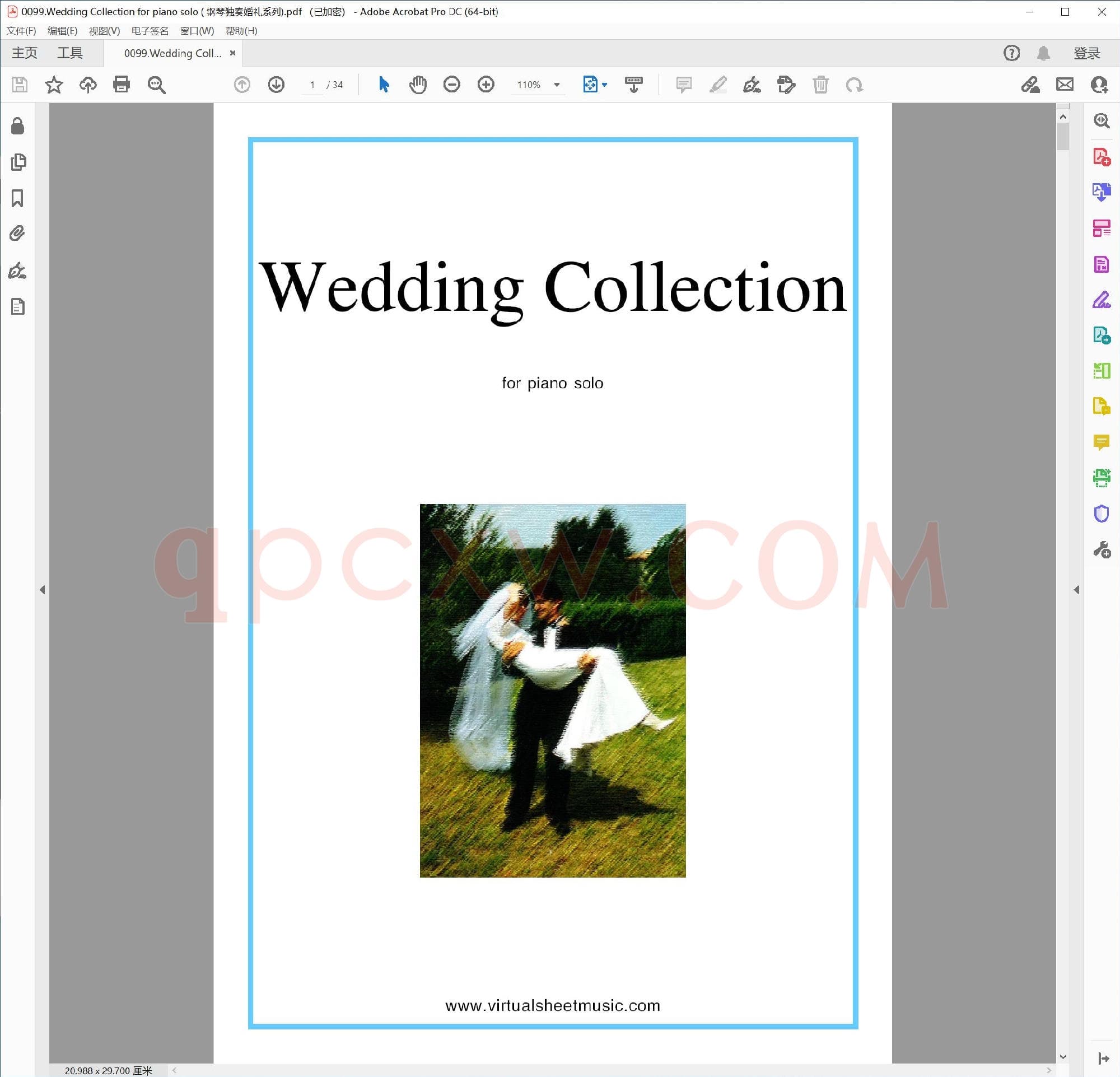Open the attachments paperclip panel

18,234
